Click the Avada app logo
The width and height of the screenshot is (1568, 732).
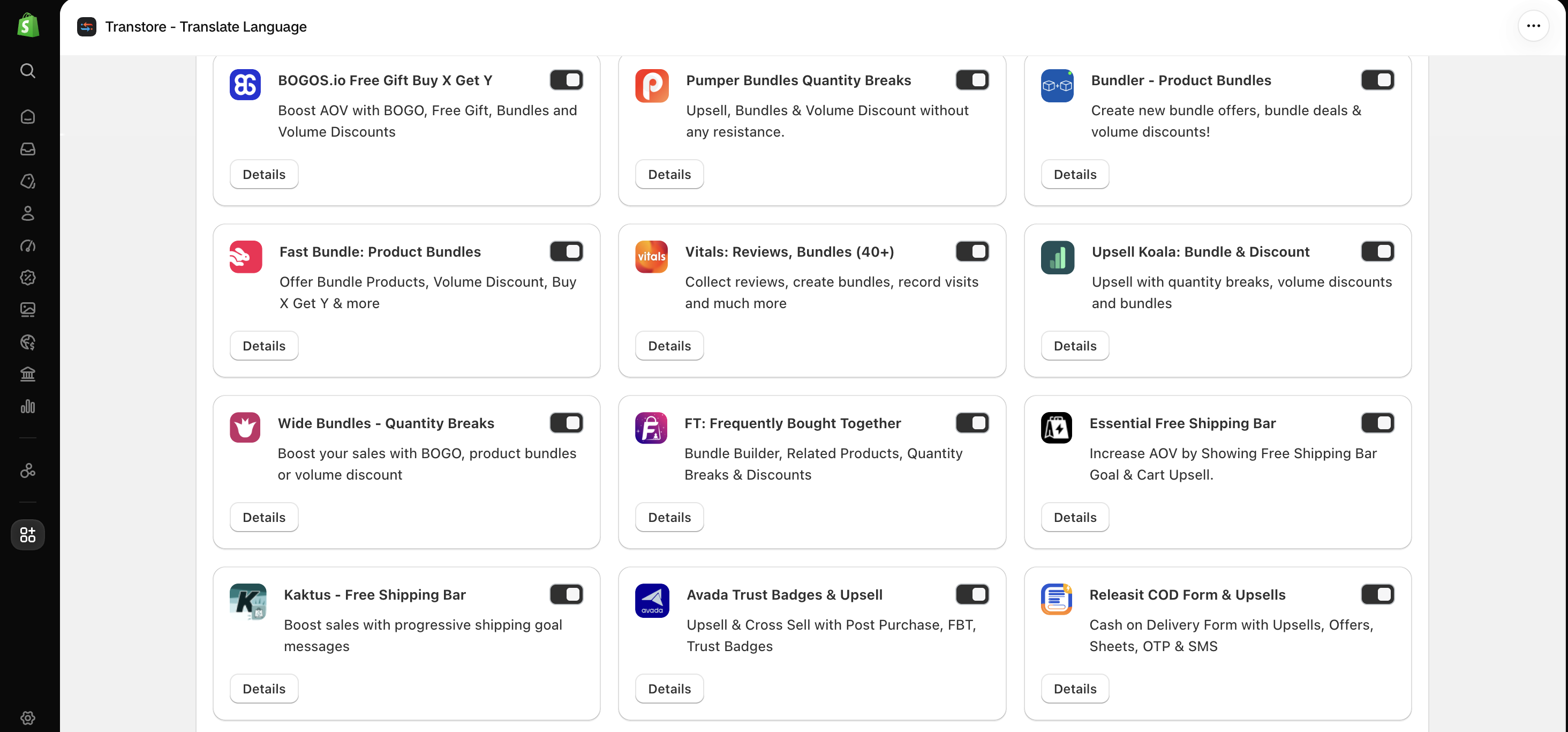pos(652,601)
